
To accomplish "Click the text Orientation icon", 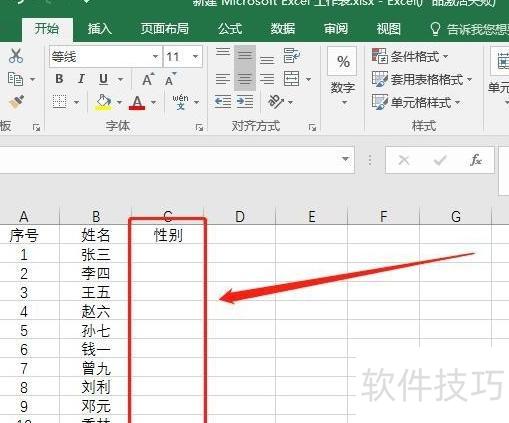I will pos(276,102).
